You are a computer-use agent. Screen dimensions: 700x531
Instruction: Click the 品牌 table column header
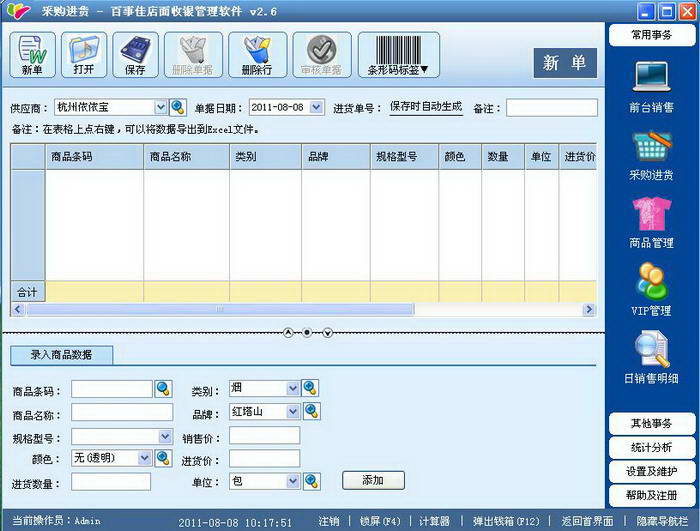click(336, 157)
